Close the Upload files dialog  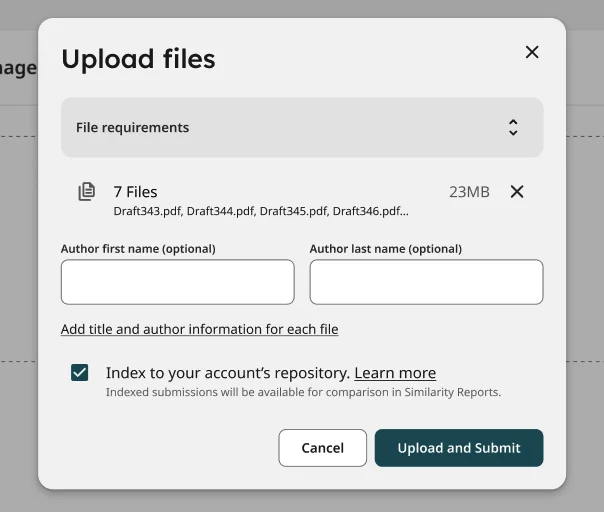click(x=532, y=52)
